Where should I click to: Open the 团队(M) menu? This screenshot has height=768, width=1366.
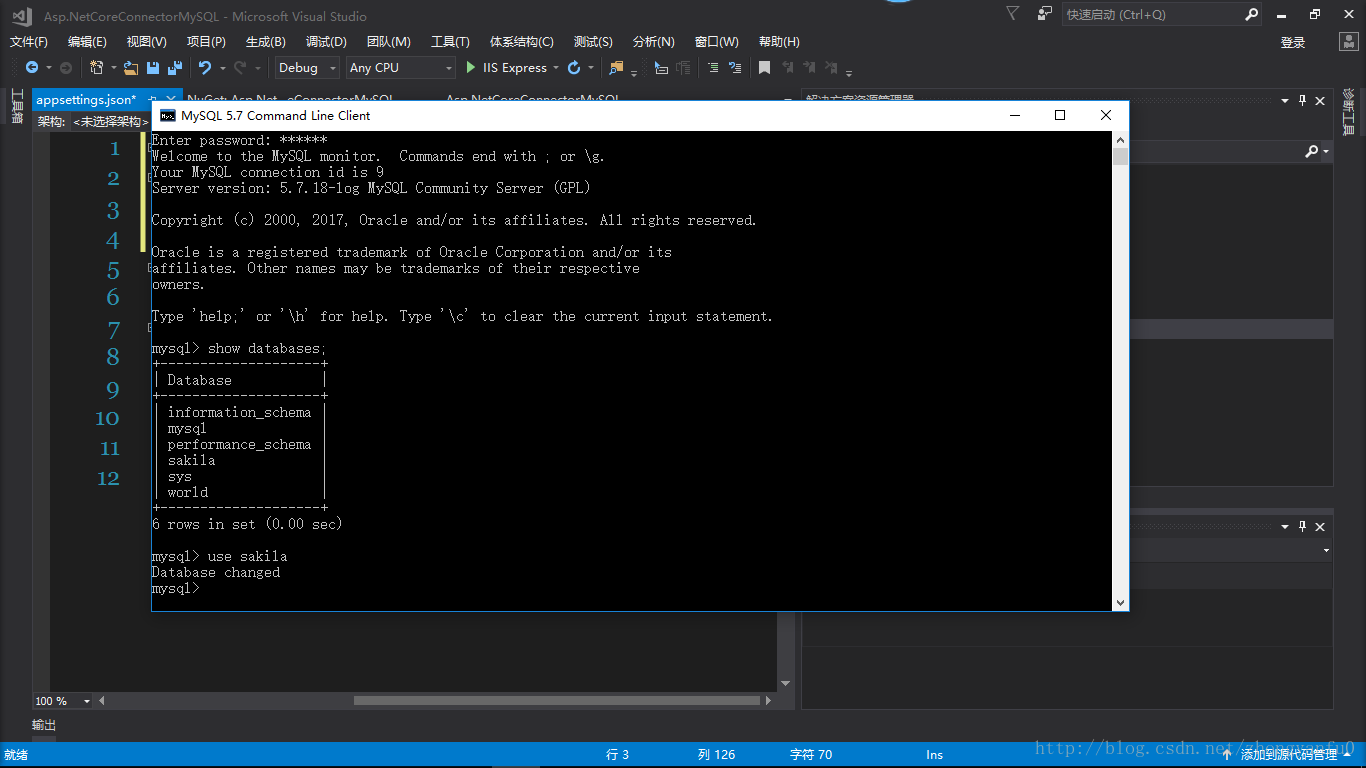click(389, 42)
